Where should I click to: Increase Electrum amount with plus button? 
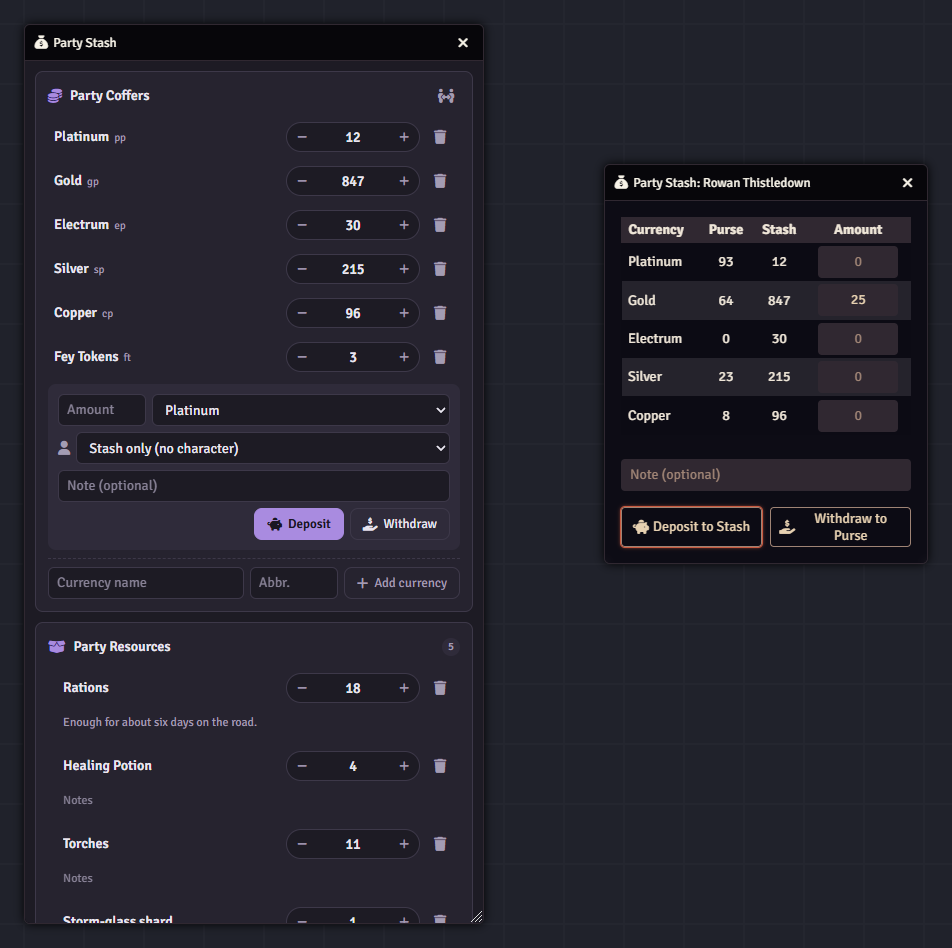point(404,225)
